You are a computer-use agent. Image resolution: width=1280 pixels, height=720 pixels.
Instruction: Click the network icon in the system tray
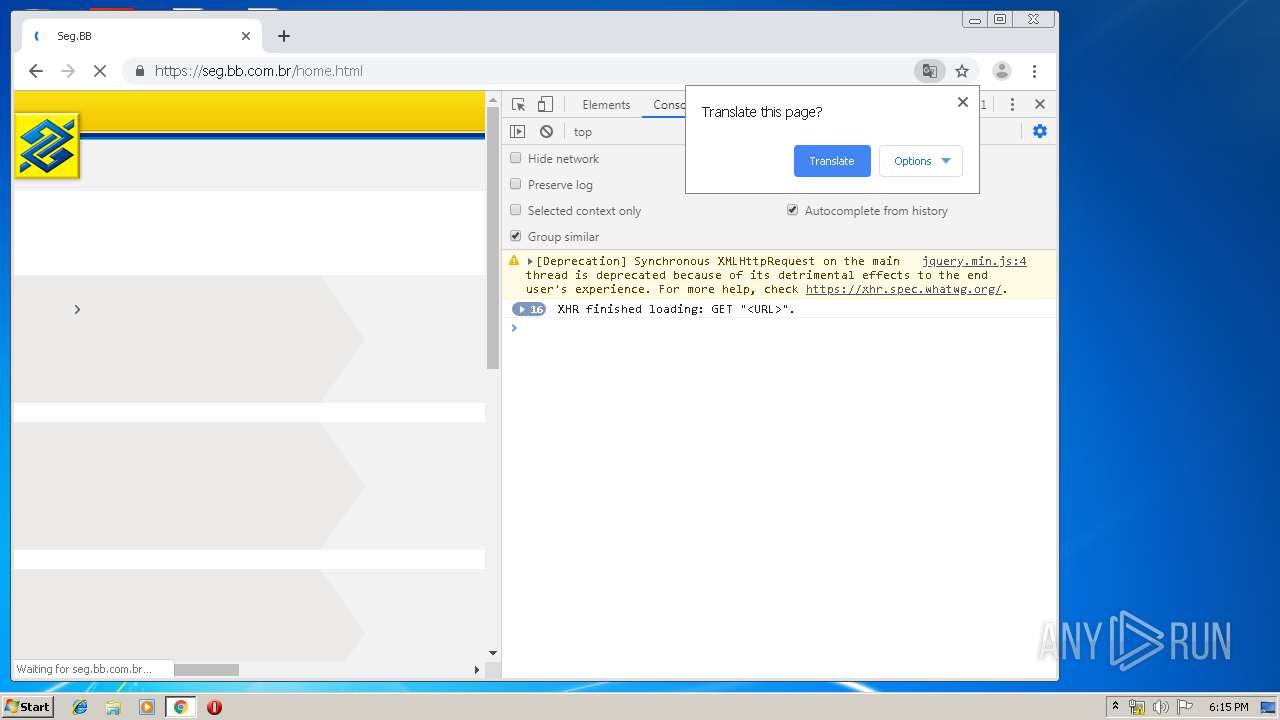[x=1137, y=707]
